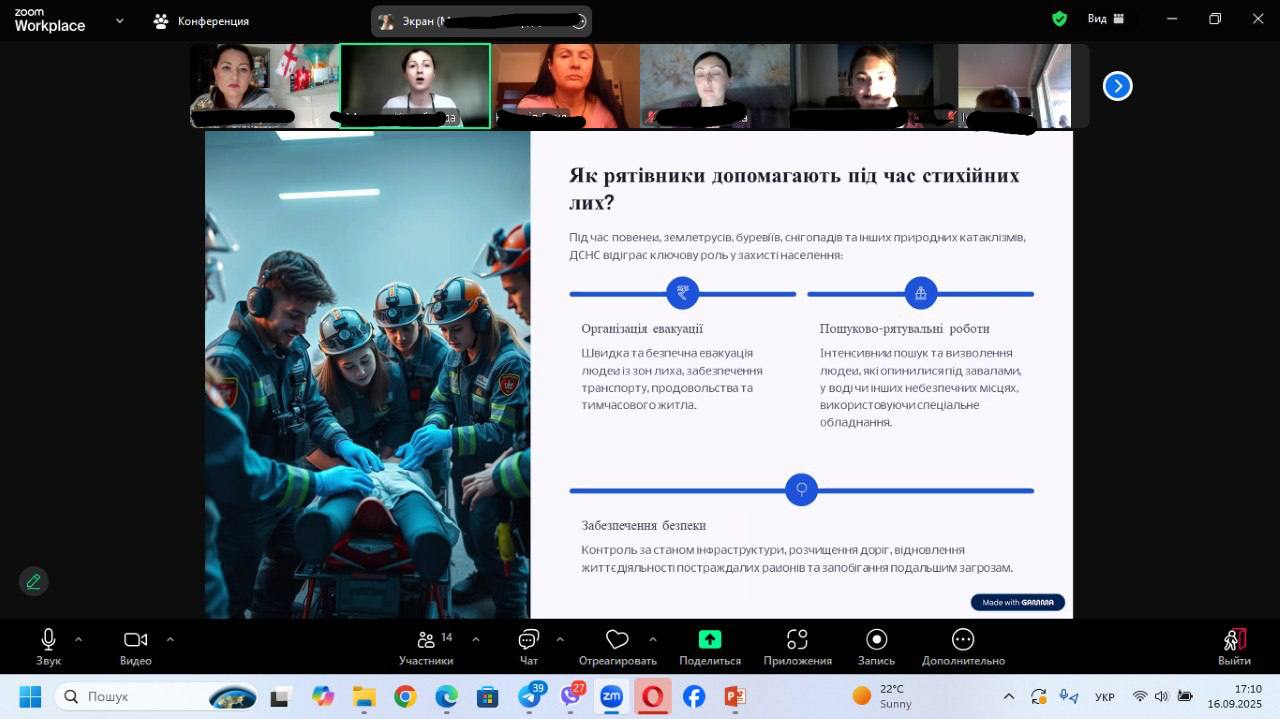The width and height of the screenshot is (1280, 719).
Task: Open the Вид view menu
Action: point(1105,19)
